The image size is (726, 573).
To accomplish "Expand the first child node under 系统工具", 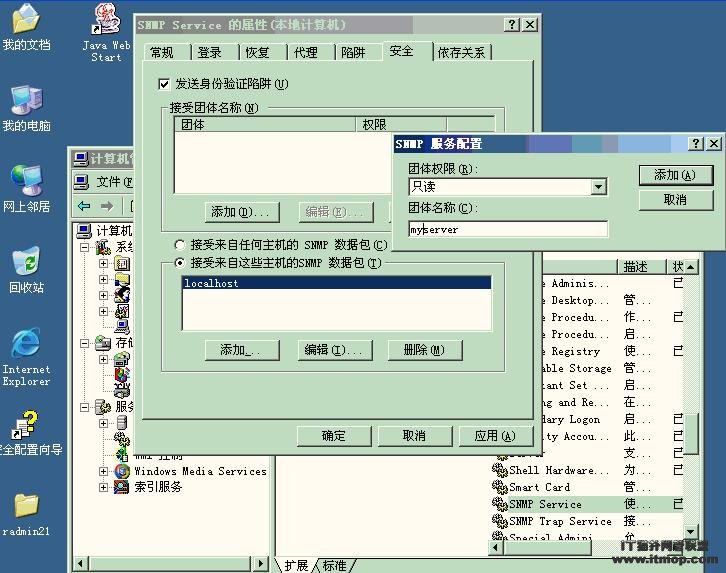I will [x=103, y=263].
